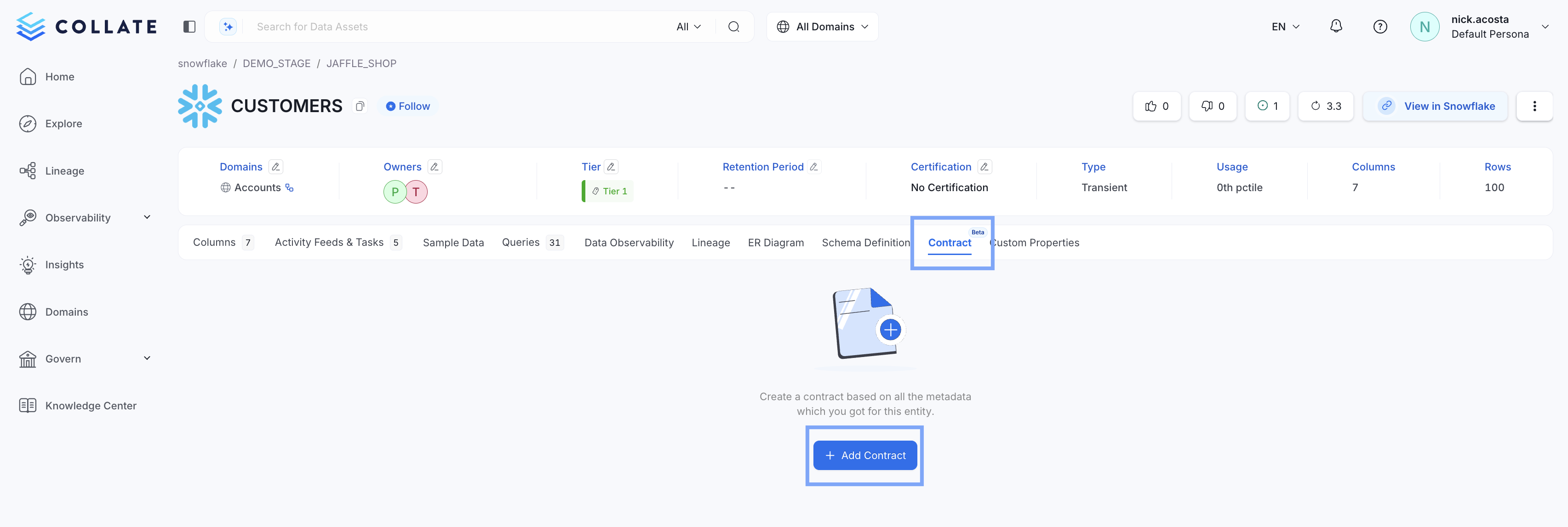Open the All Domains dropdown
1568x527 pixels.
tap(822, 26)
